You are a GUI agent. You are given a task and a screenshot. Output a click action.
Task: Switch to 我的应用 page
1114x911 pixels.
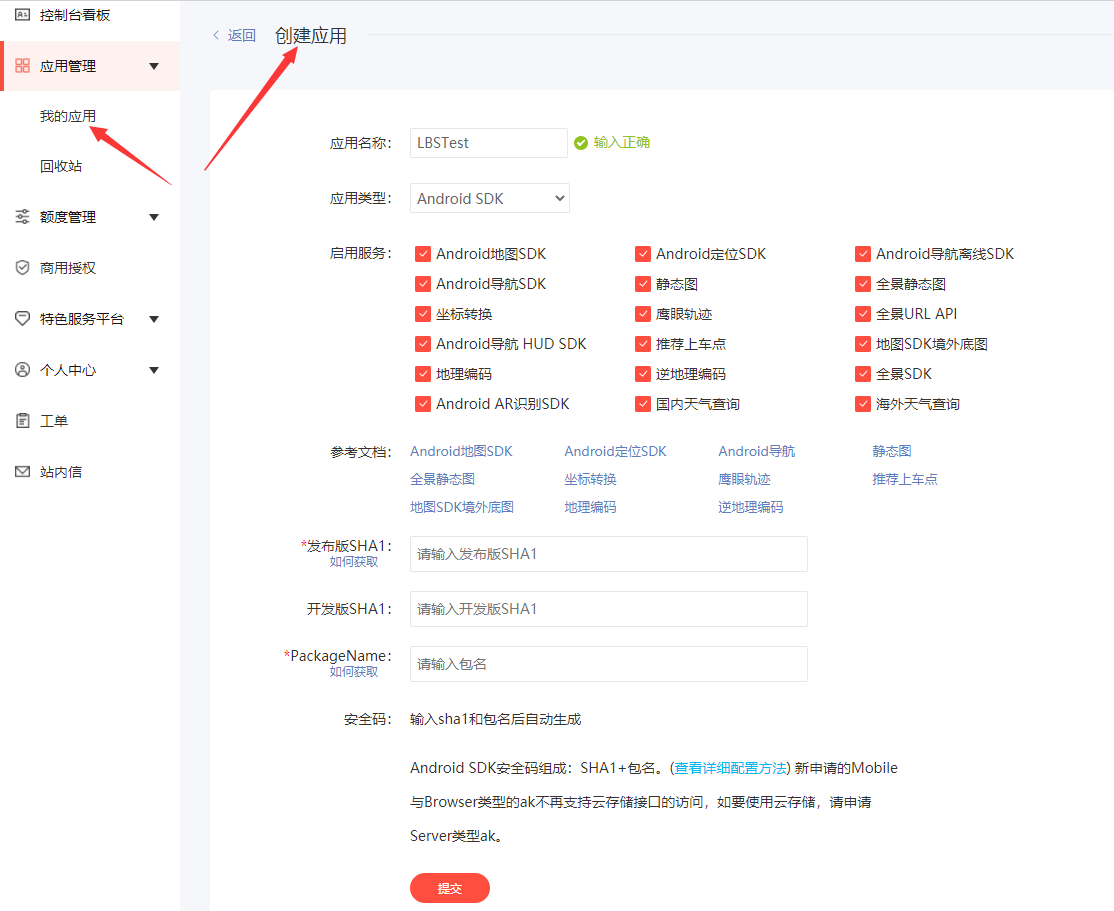tap(67, 115)
